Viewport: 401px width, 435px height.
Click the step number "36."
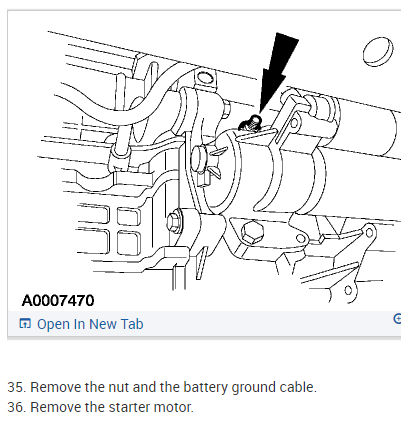click(17, 407)
